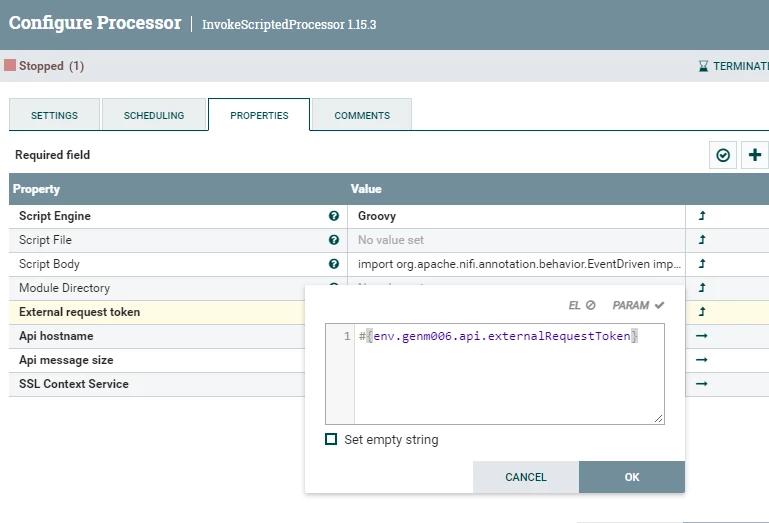Click the Groovy value cell

[x=516, y=216]
